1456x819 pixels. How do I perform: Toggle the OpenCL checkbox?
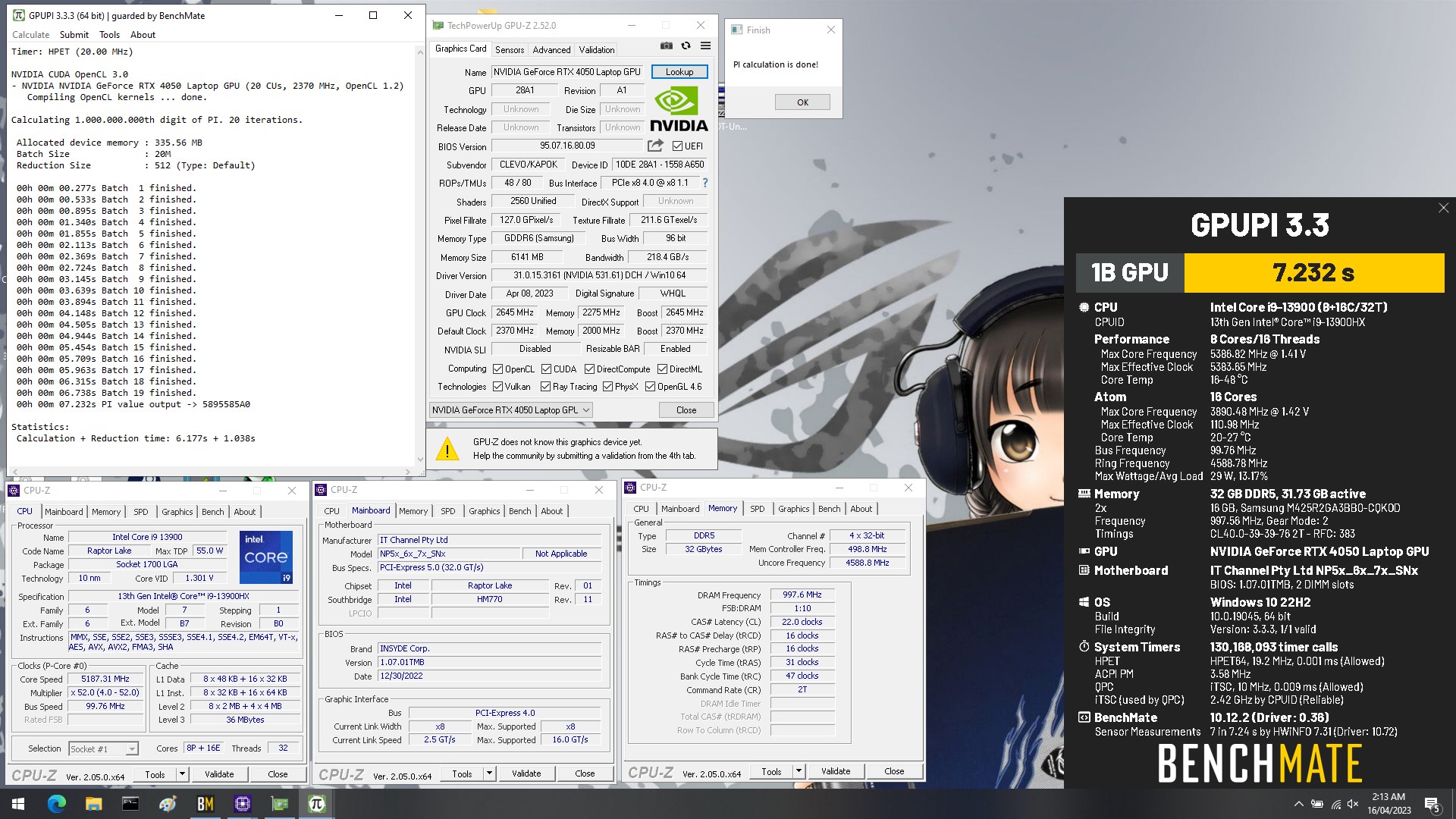click(497, 369)
